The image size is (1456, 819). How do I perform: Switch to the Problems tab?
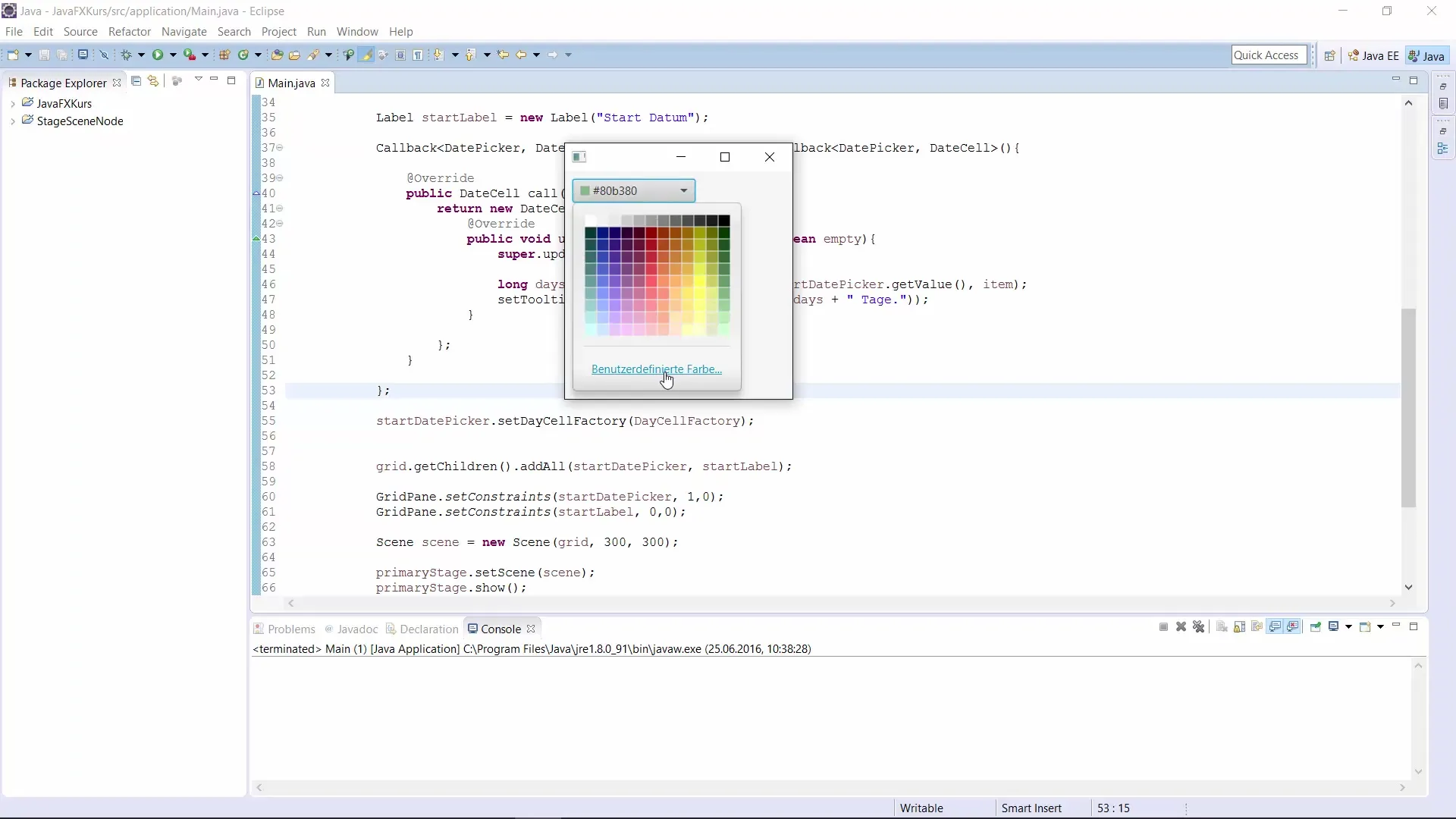click(284, 629)
